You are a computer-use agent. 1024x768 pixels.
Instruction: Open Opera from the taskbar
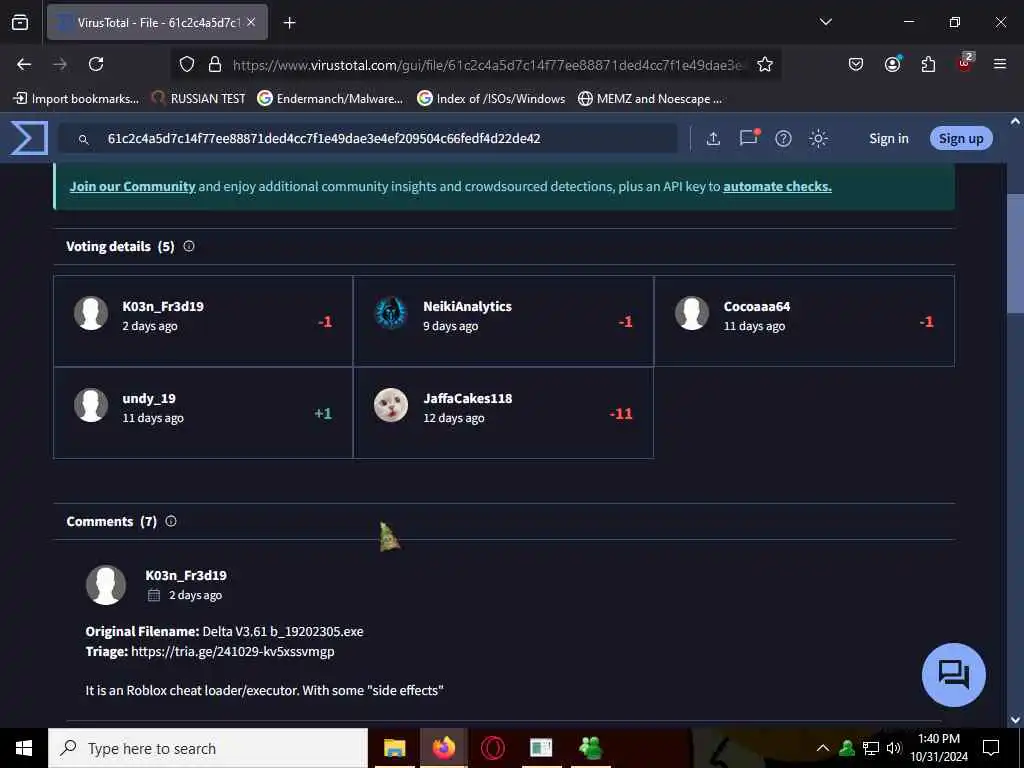coord(492,748)
